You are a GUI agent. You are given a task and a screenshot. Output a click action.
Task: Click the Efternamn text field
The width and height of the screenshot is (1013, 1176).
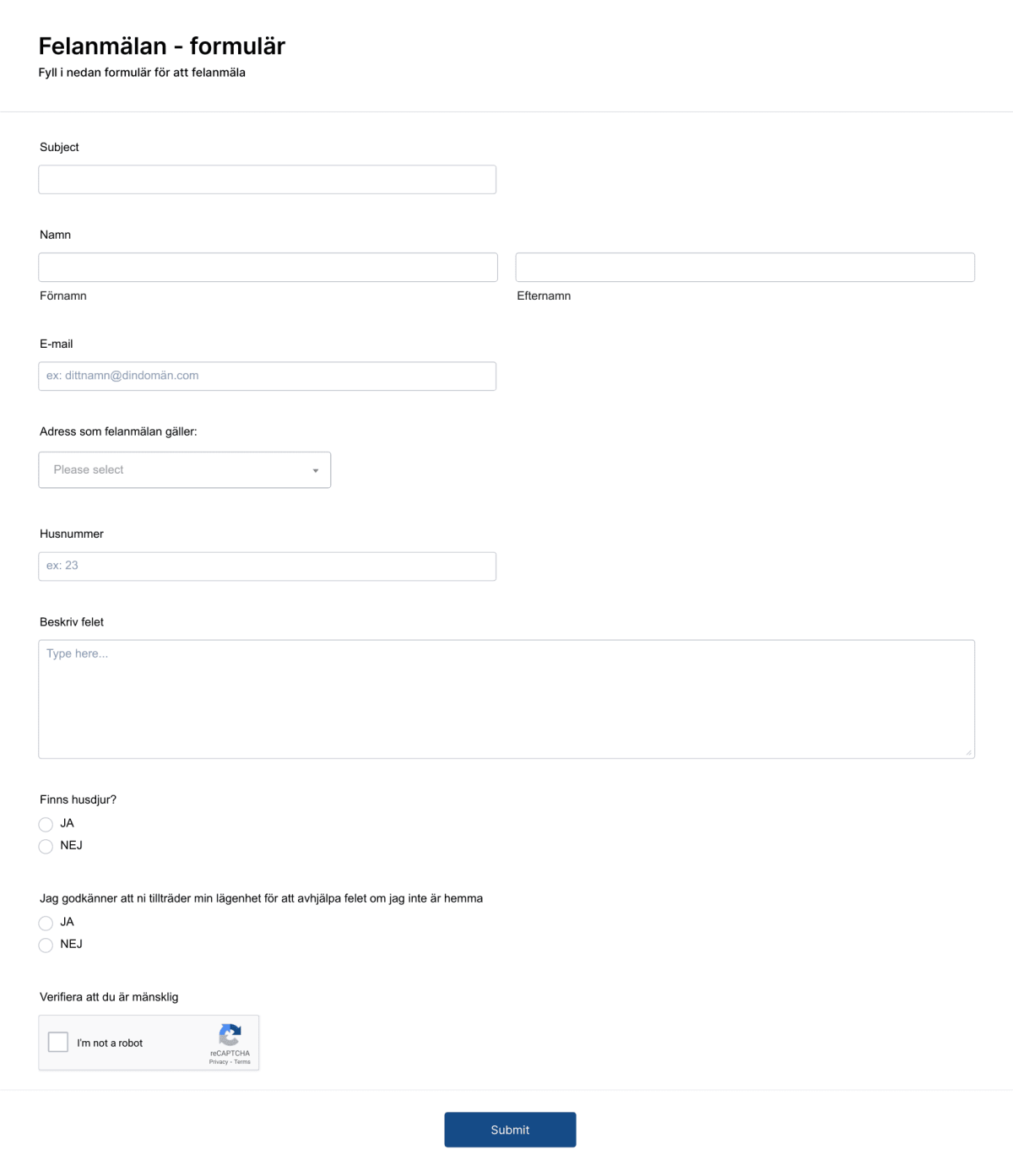745,267
